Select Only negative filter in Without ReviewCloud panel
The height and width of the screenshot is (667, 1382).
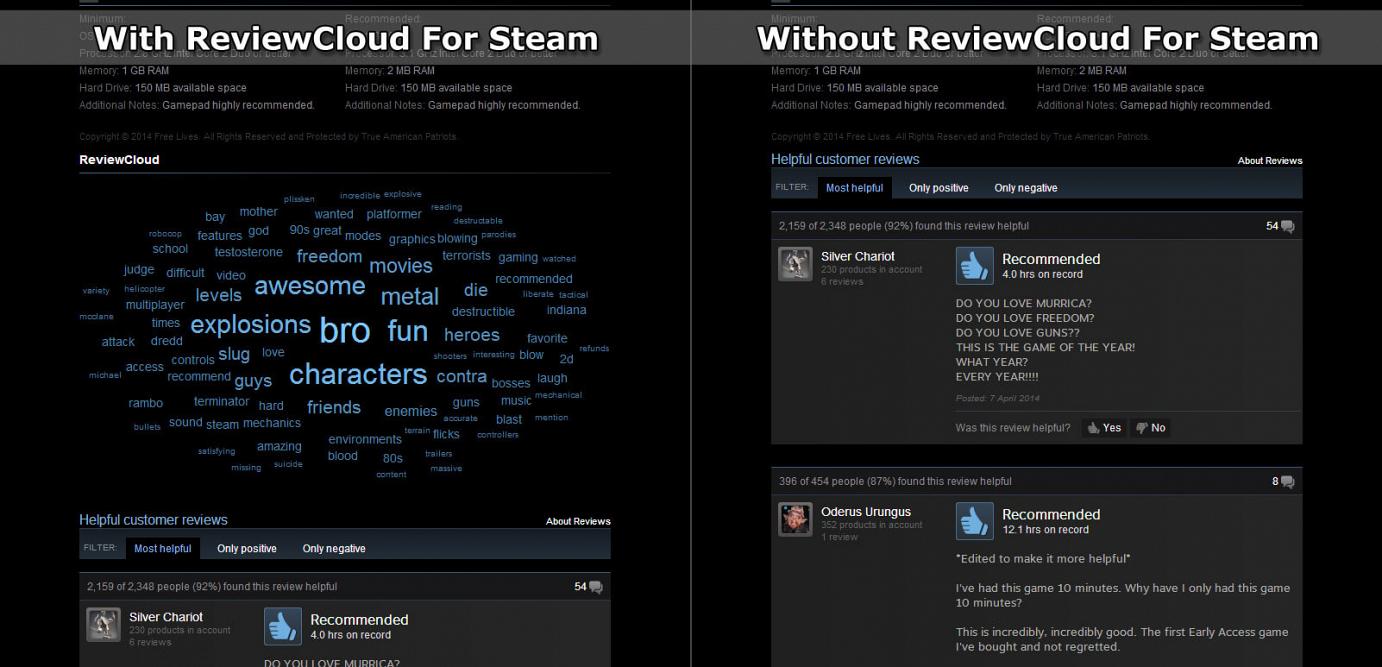pos(1026,188)
